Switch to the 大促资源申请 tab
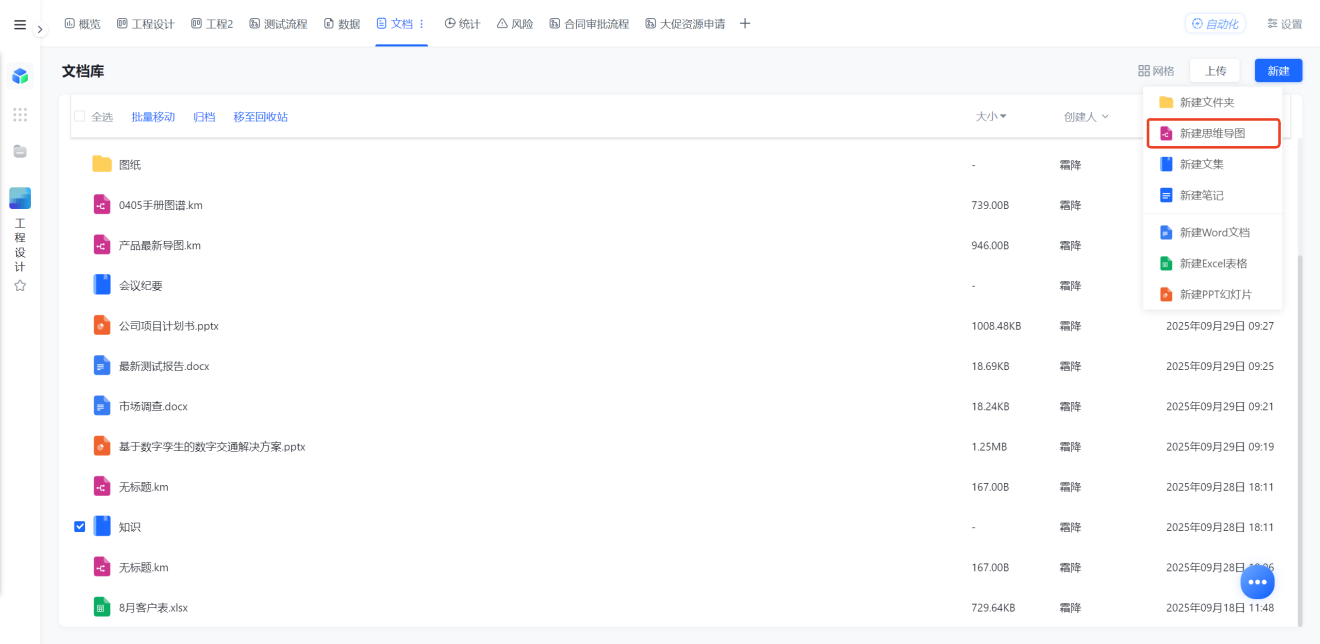Image resolution: width=1320 pixels, height=644 pixels. pos(685,24)
